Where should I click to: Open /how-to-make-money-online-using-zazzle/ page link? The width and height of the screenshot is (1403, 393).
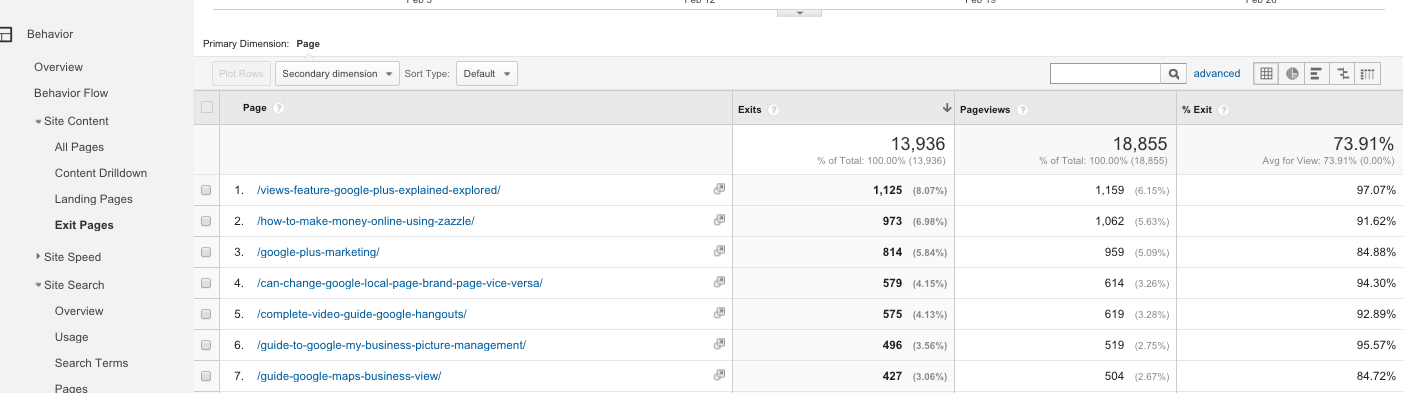[x=366, y=221]
